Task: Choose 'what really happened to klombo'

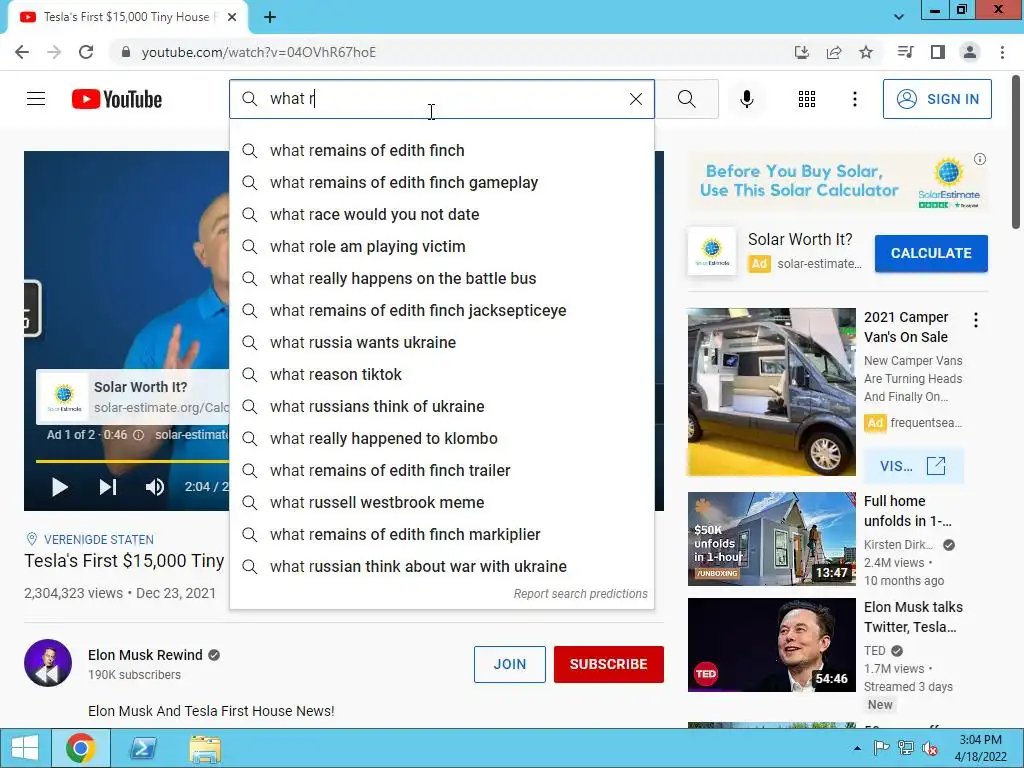Action: point(441,438)
